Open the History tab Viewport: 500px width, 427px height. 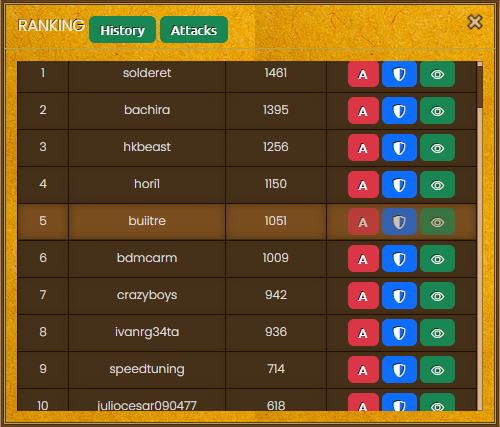[x=122, y=30]
